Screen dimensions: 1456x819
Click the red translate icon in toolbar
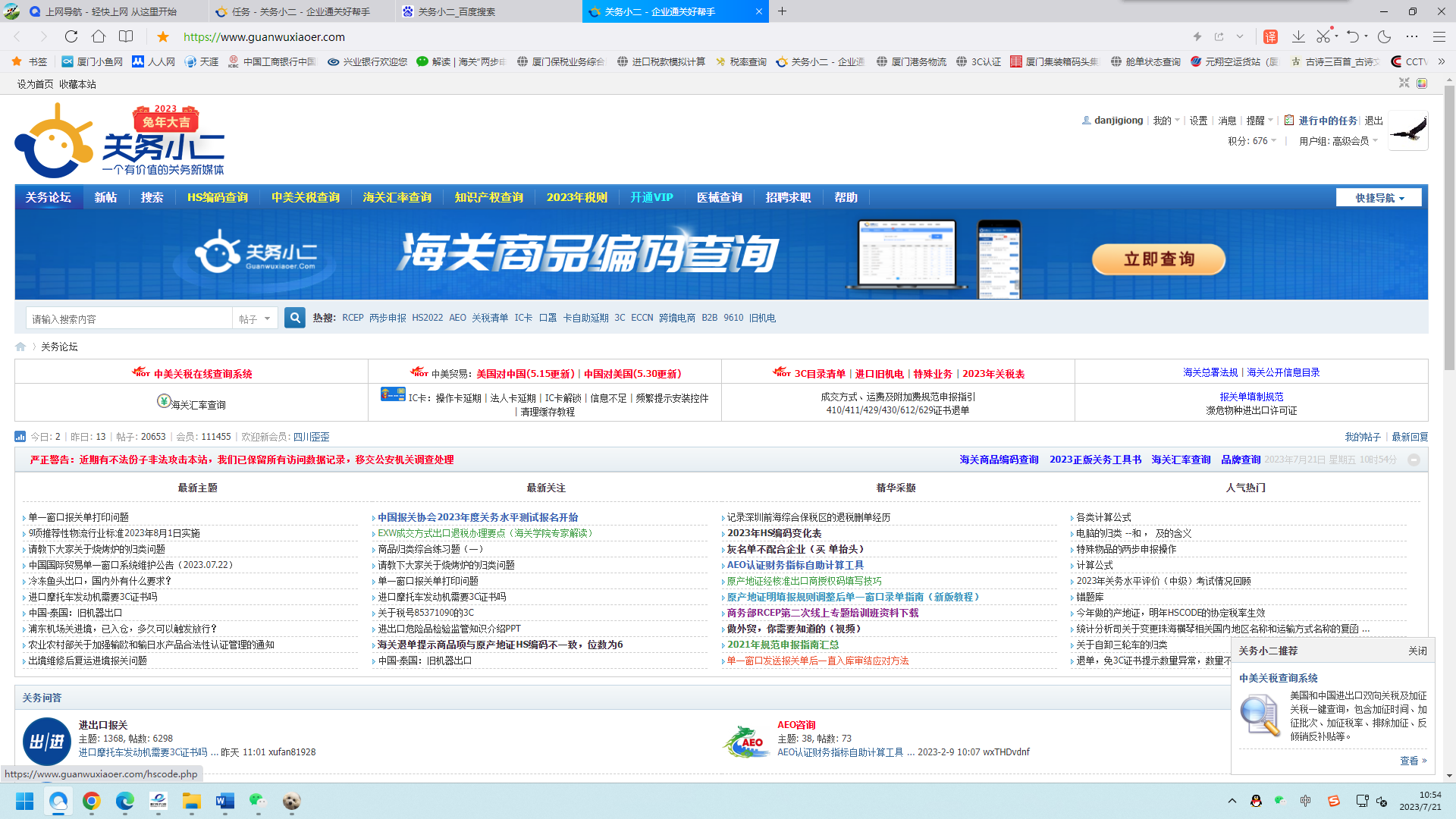(x=1271, y=36)
